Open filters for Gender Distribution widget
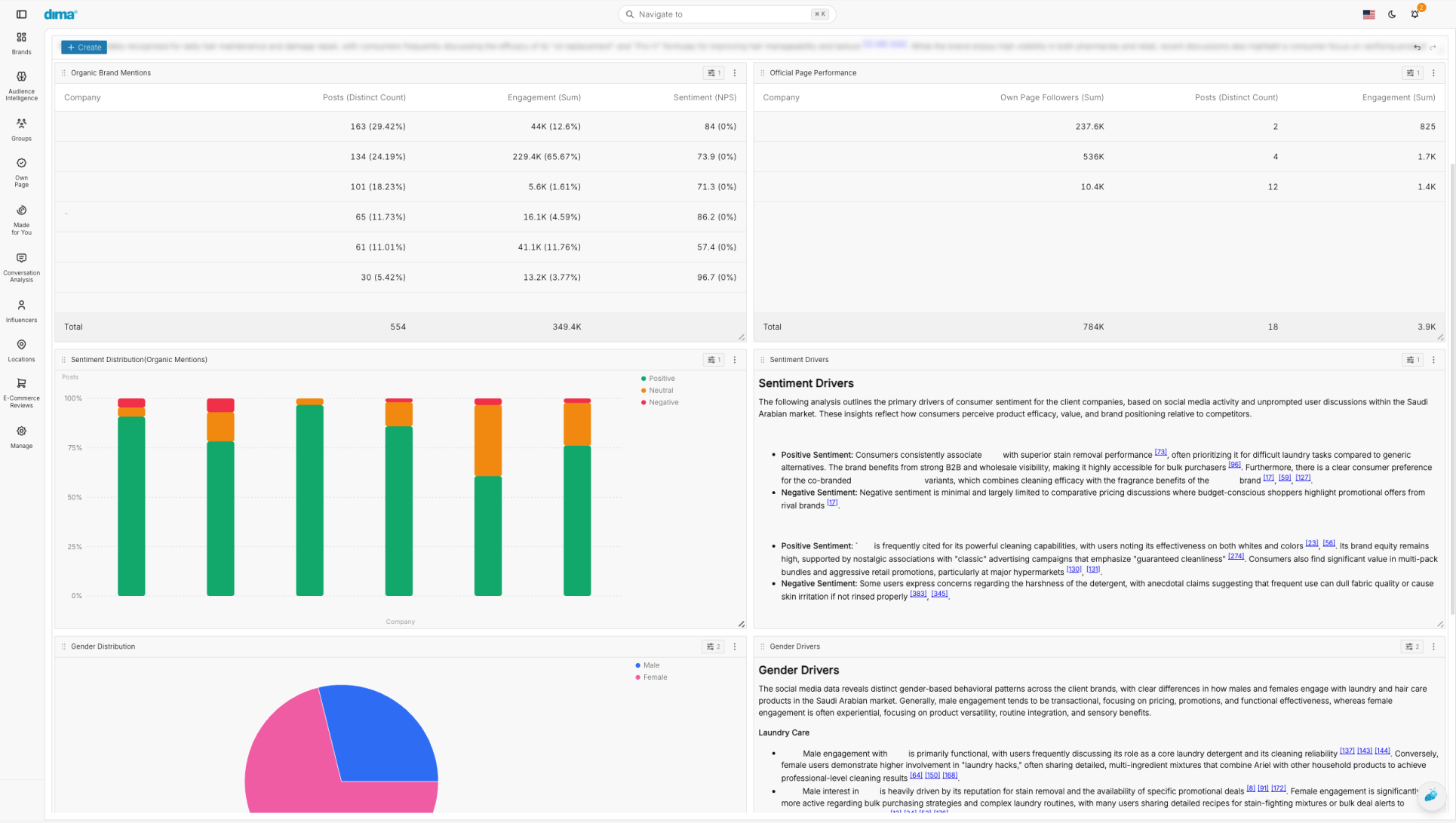This screenshot has height=823, width=1456. pos(713,646)
